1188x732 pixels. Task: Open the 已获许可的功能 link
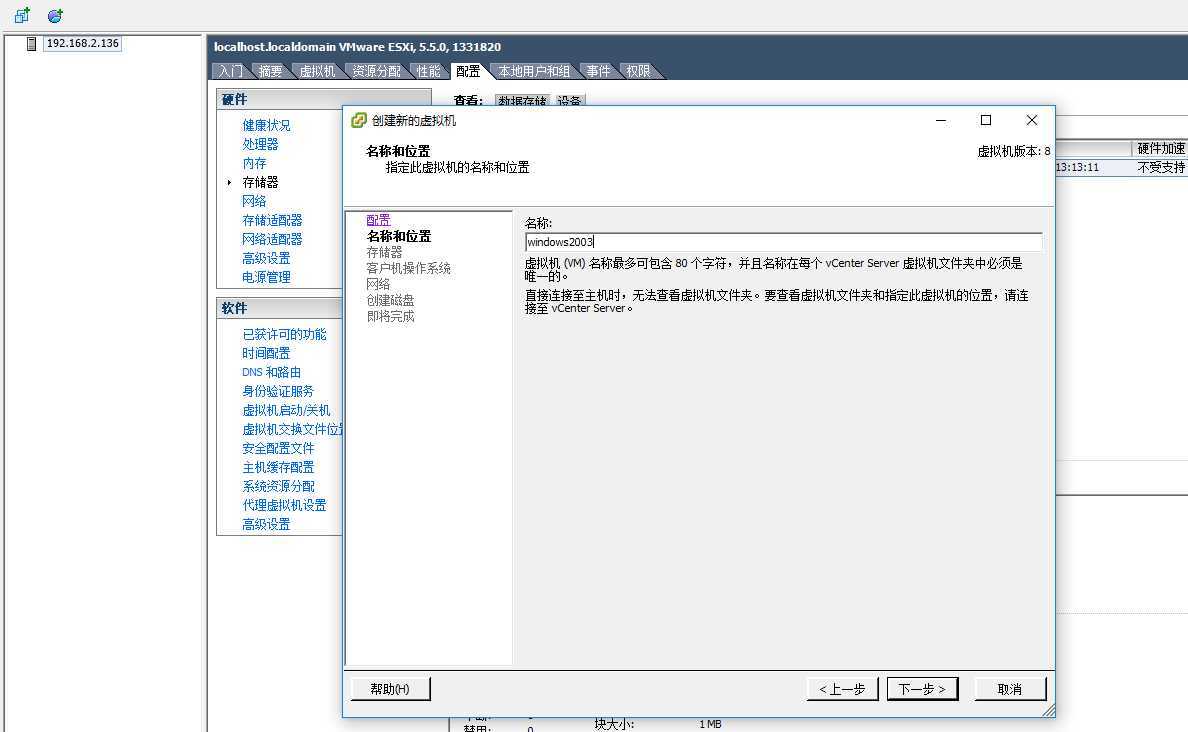284,334
